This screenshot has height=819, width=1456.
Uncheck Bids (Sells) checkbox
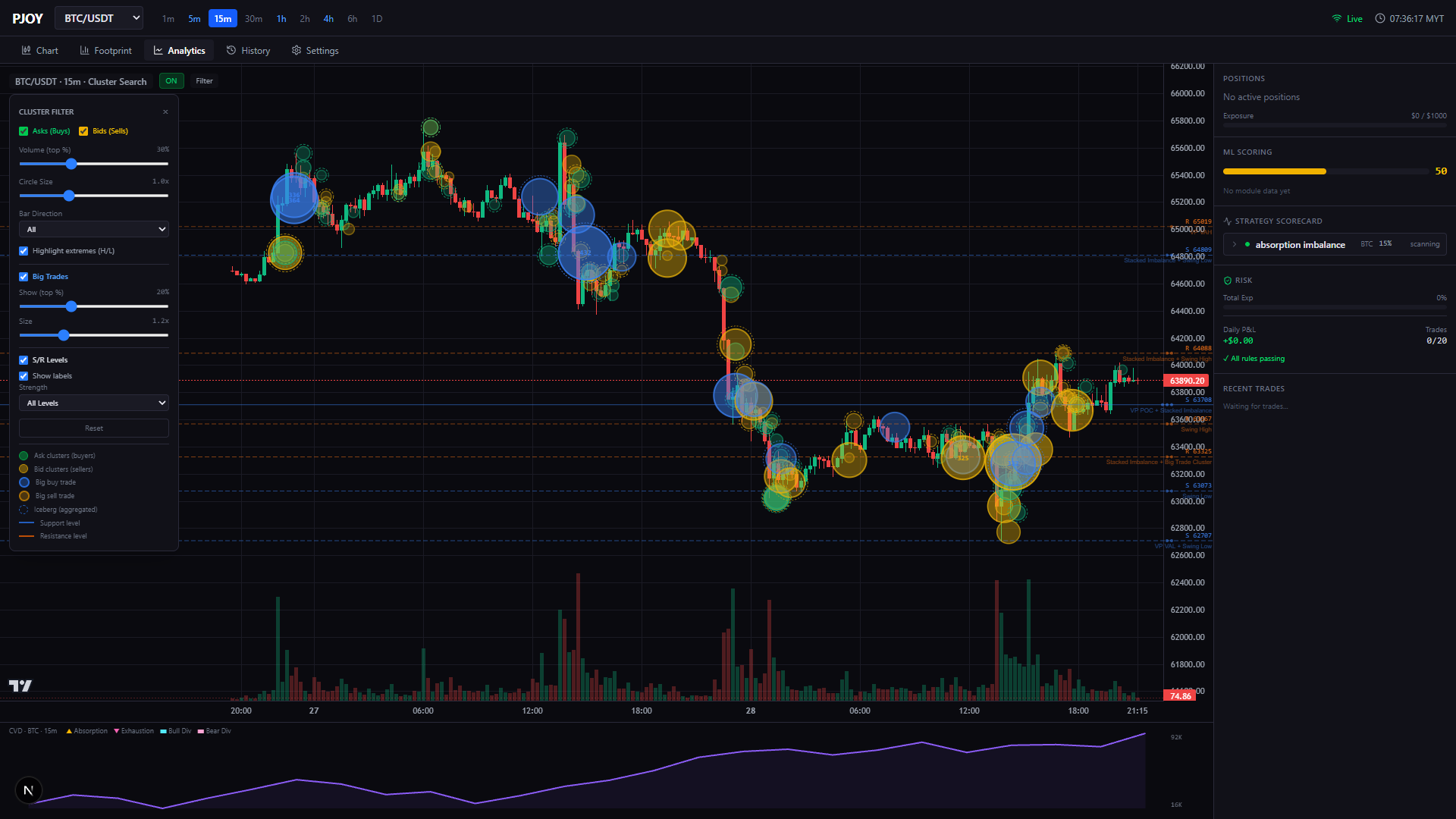point(83,131)
